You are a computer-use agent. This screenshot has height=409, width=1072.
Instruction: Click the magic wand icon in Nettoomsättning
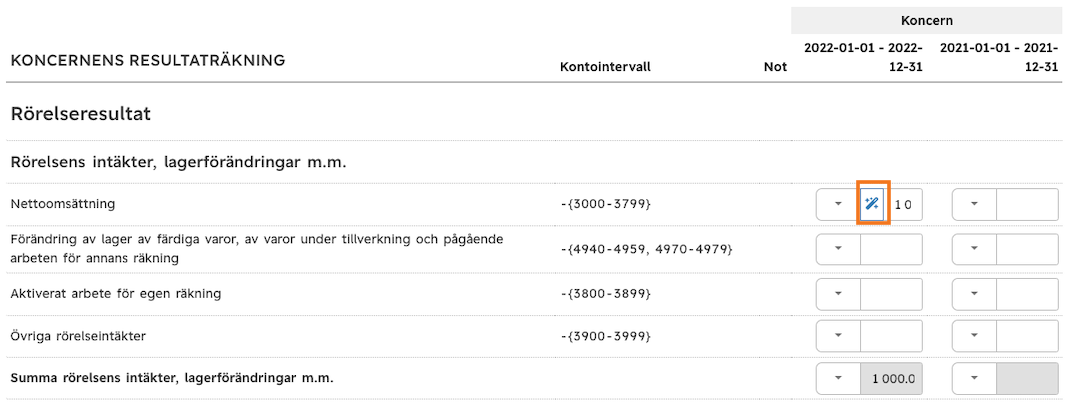[872, 203]
